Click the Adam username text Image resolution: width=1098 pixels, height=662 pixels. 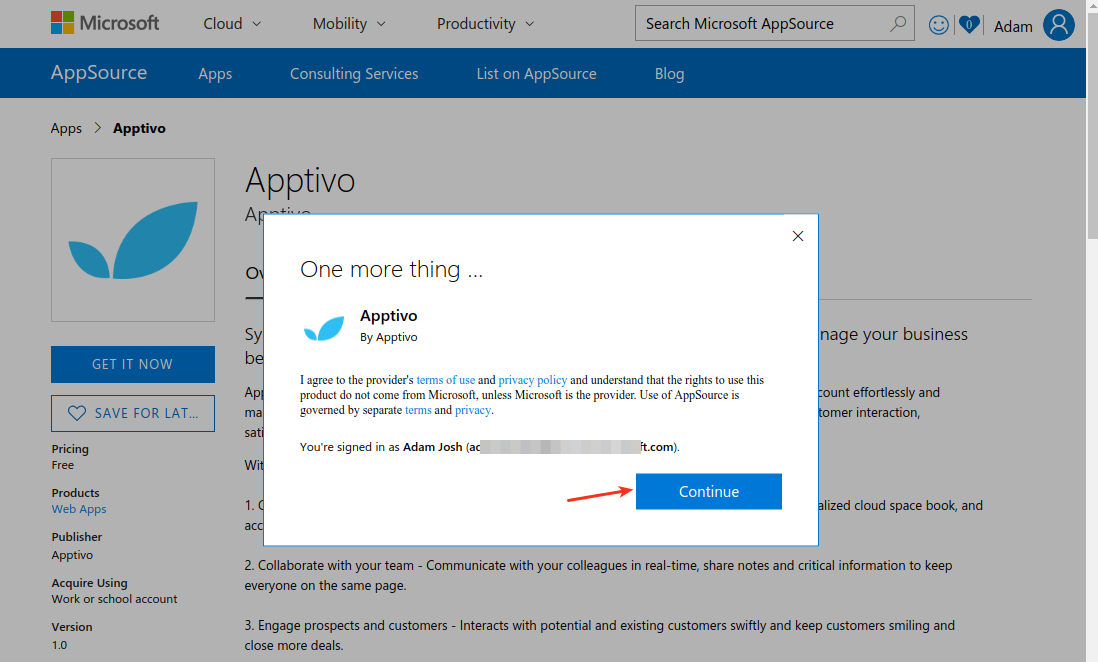tap(1013, 27)
